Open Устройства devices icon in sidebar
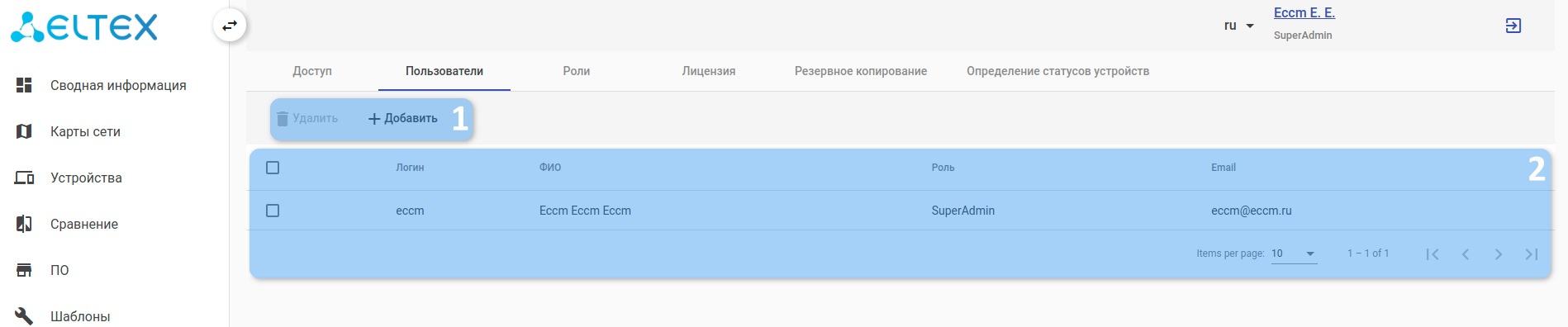This screenshot has height=327, width=1568. pos(24,178)
